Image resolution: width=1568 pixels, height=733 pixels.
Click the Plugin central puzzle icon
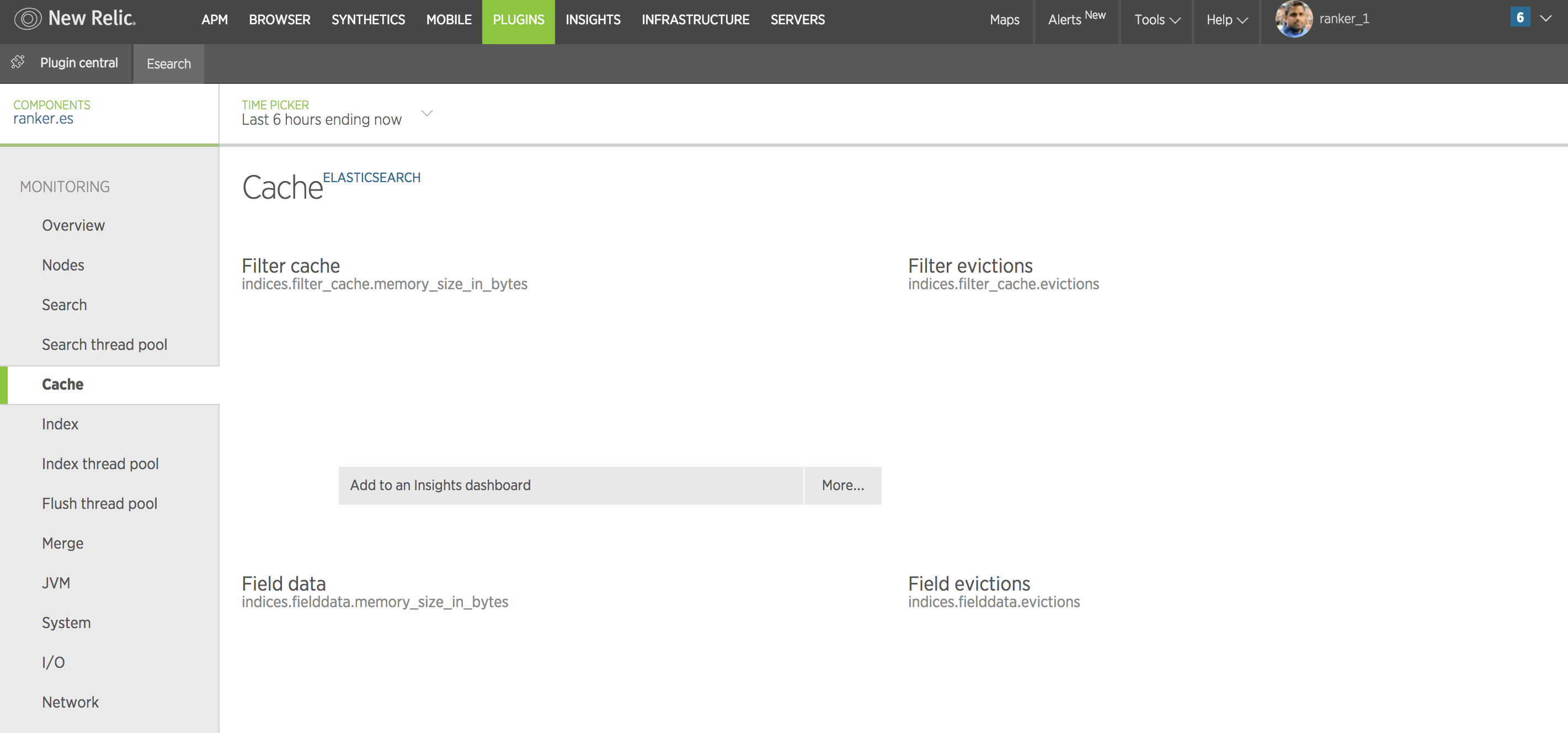click(18, 62)
